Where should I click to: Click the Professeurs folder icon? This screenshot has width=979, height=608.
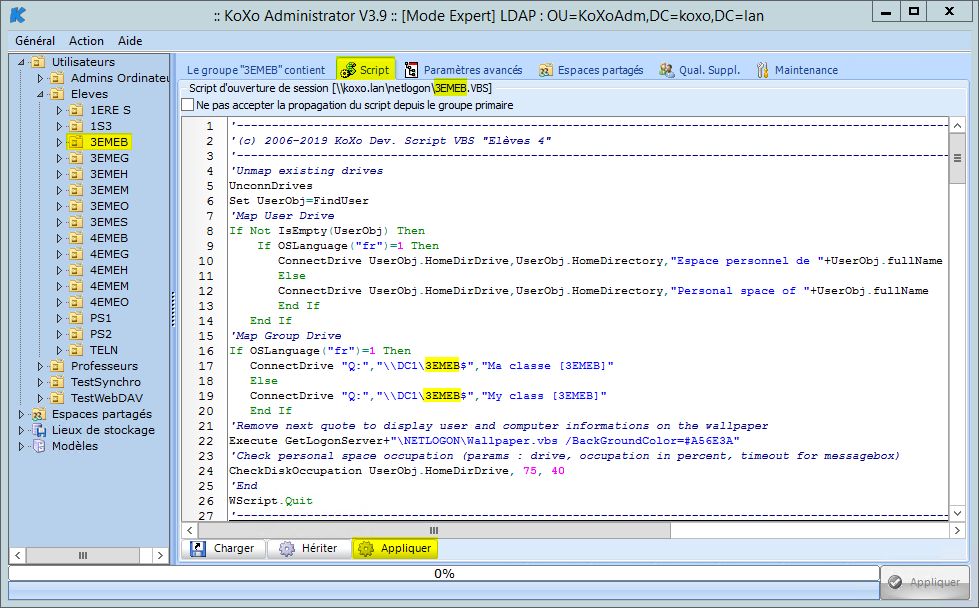pos(57,366)
